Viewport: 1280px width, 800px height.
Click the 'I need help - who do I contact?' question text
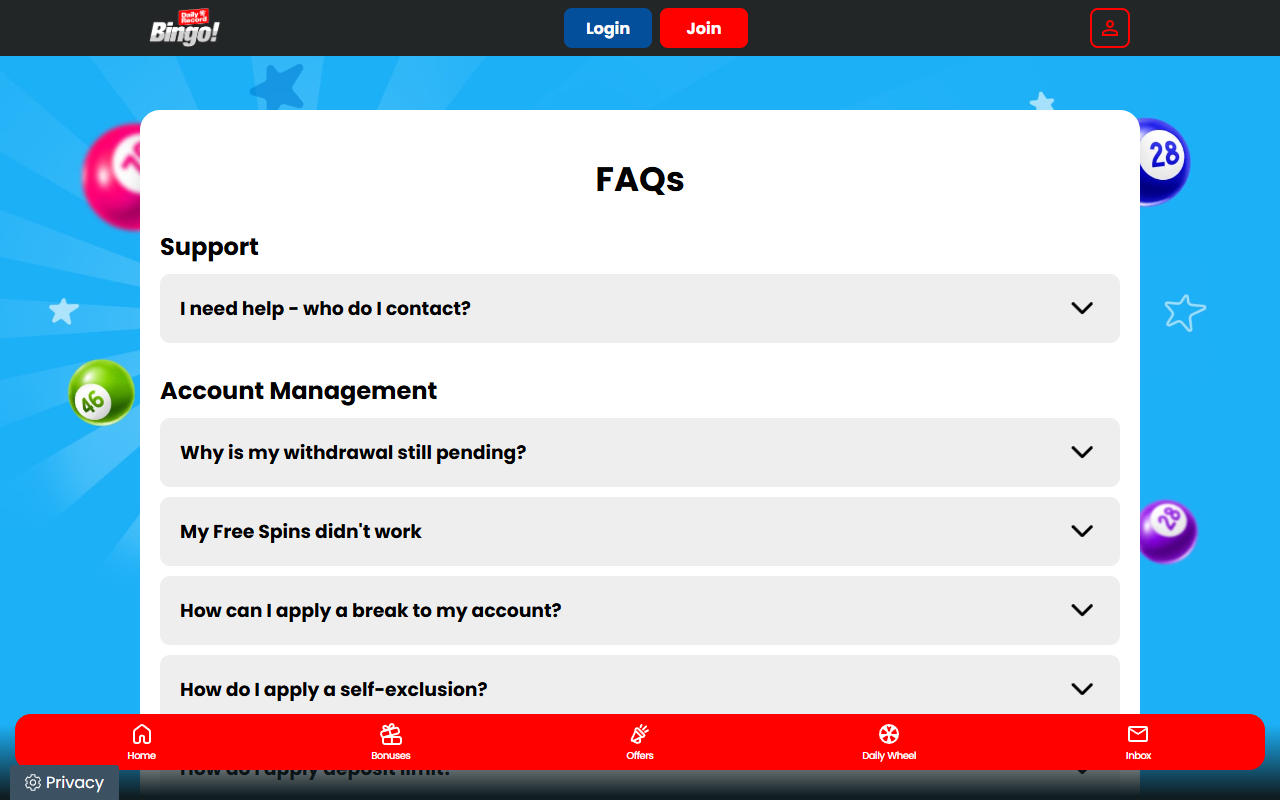point(325,308)
